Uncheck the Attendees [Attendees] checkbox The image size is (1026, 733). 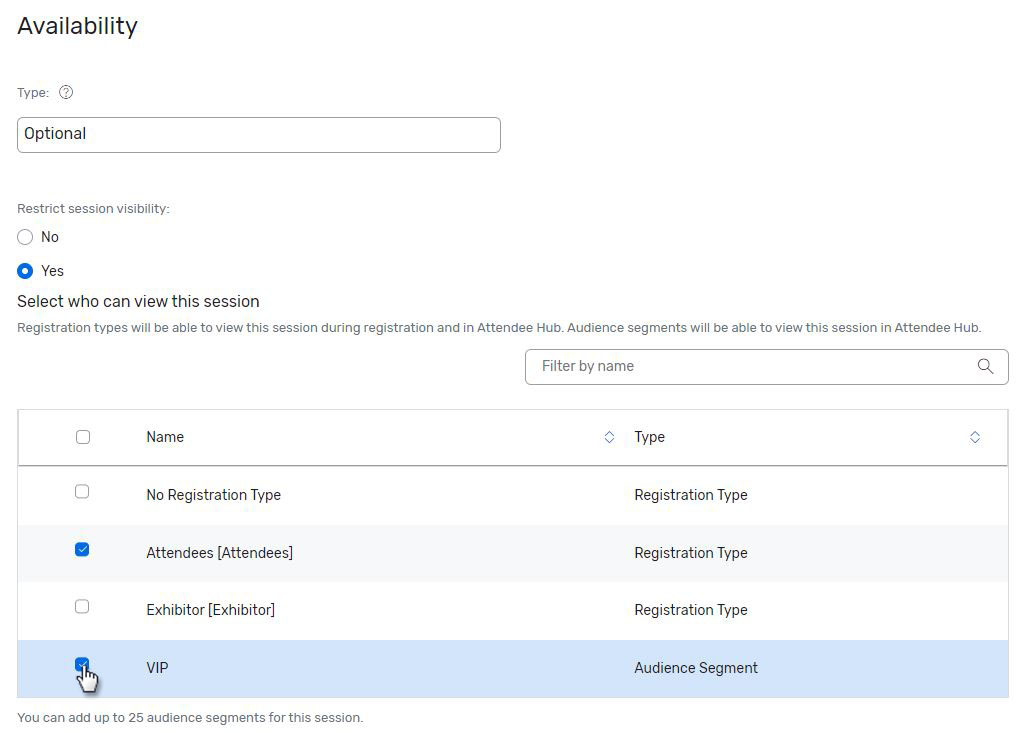coord(82,549)
